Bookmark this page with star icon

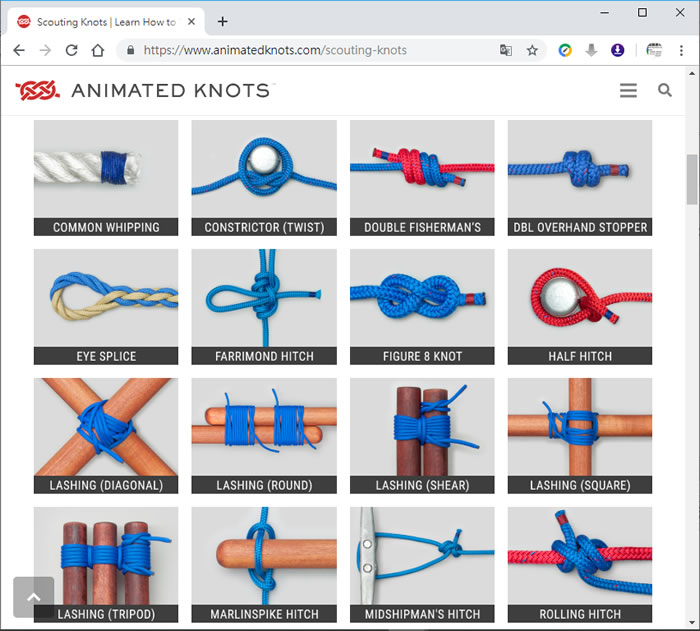click(x=533, y=50)
